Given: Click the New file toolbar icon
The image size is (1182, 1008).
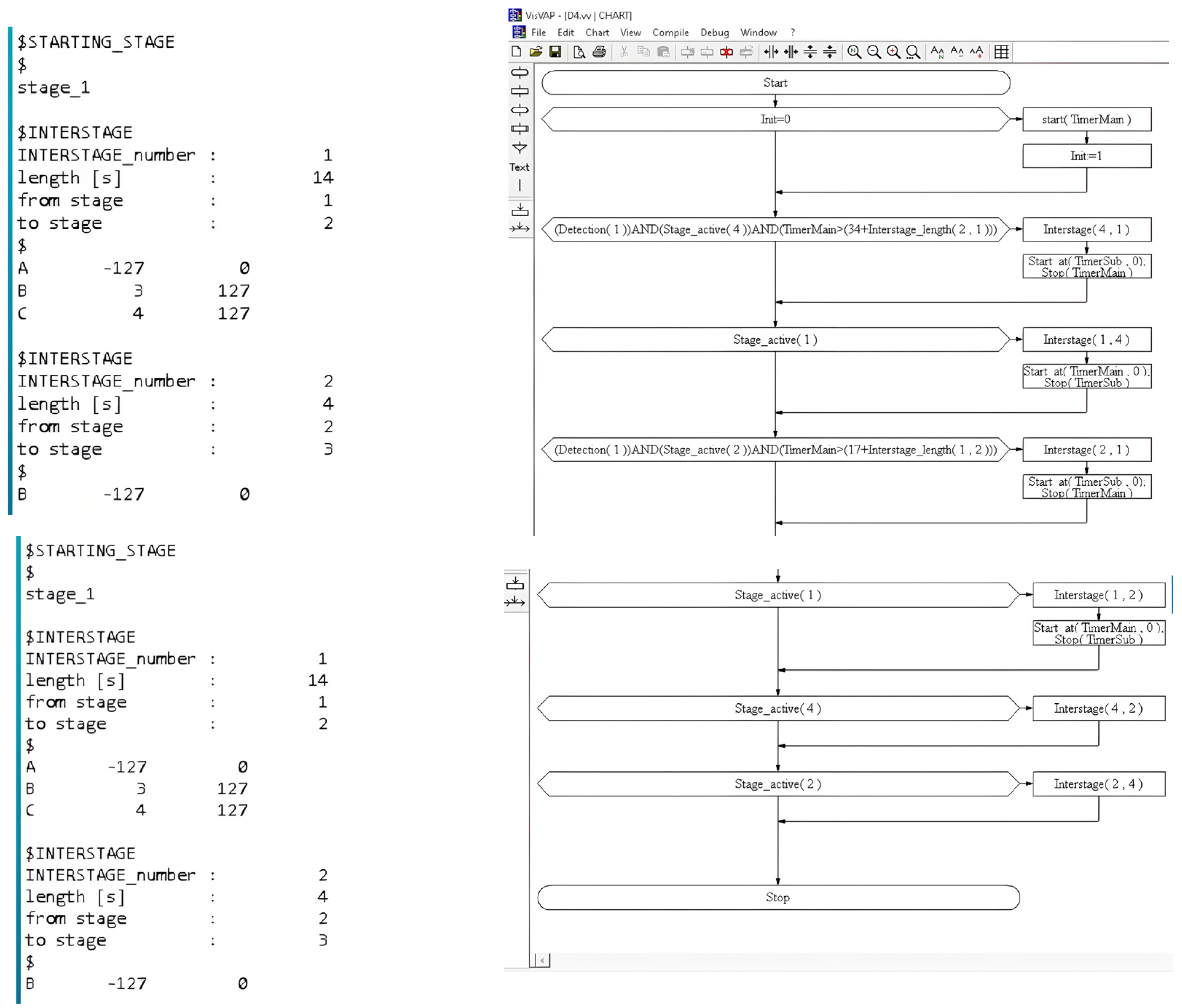Looking at the screenshot, I should pyautogui.click(x=516, y=52).
